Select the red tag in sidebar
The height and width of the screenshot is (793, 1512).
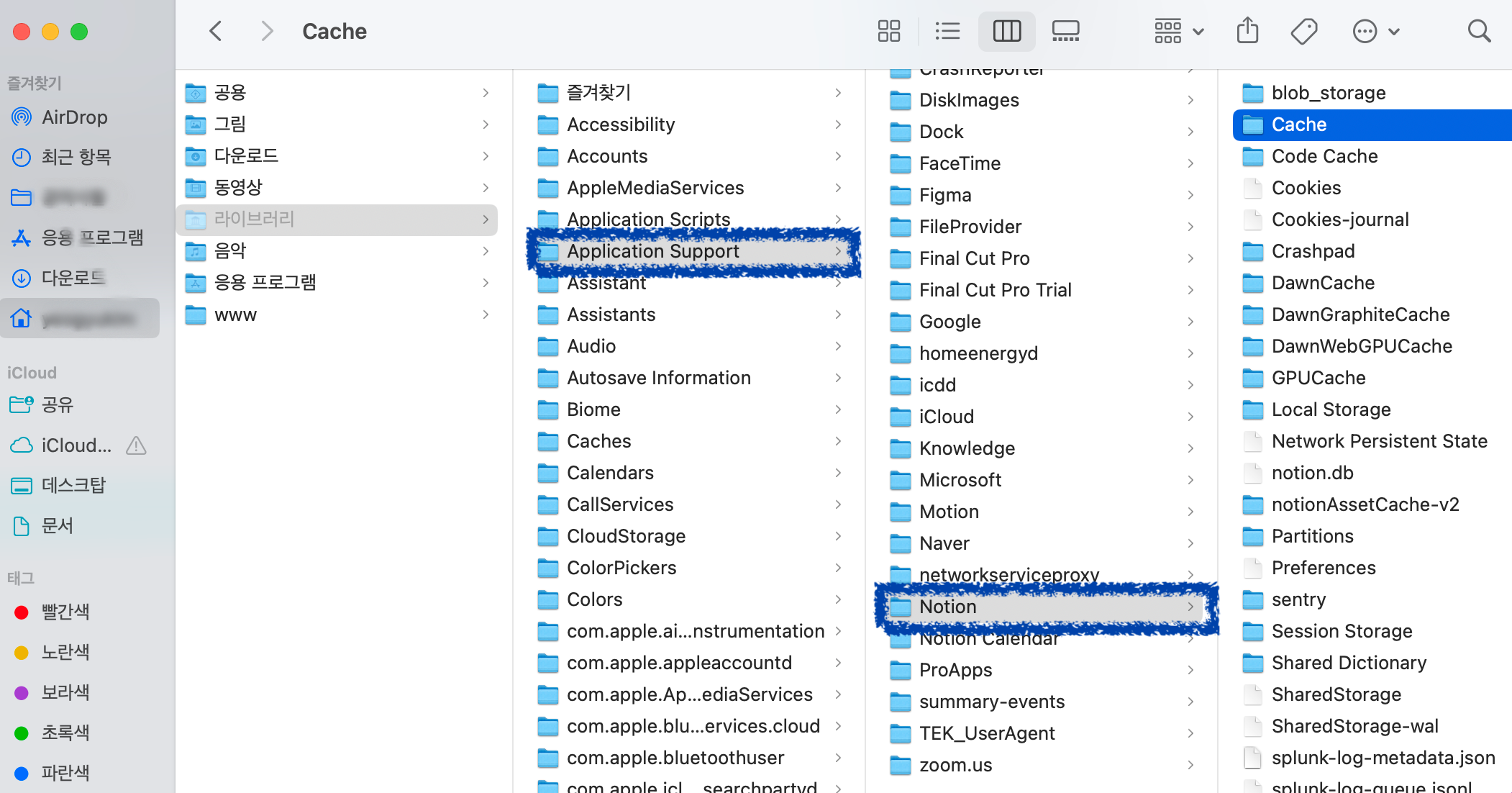click(65, 612)
